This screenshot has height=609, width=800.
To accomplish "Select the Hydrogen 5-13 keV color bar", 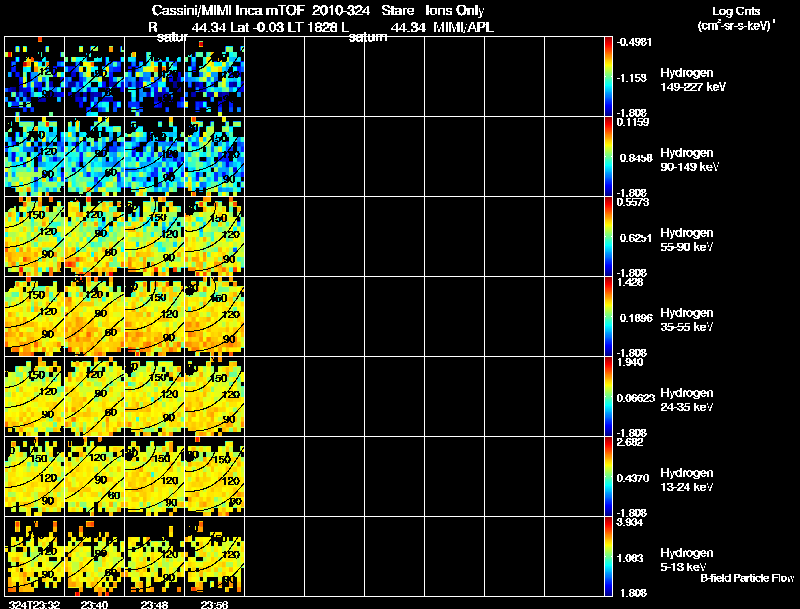I will tap(609, 556).
